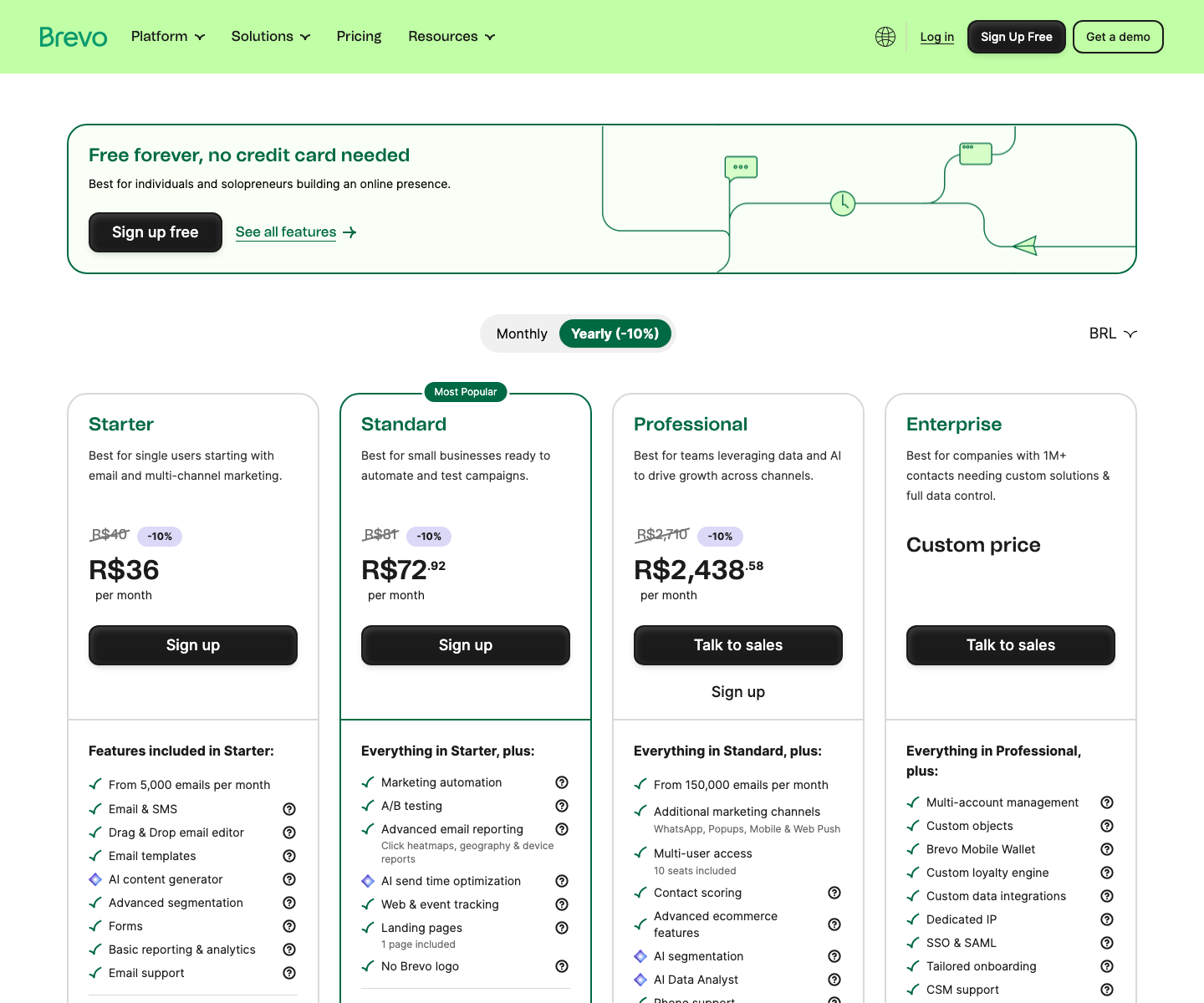The width and height of the screenshot is (1204, 1003).
Task: Show help for Email & SMS
Action: tap(289, 809)
